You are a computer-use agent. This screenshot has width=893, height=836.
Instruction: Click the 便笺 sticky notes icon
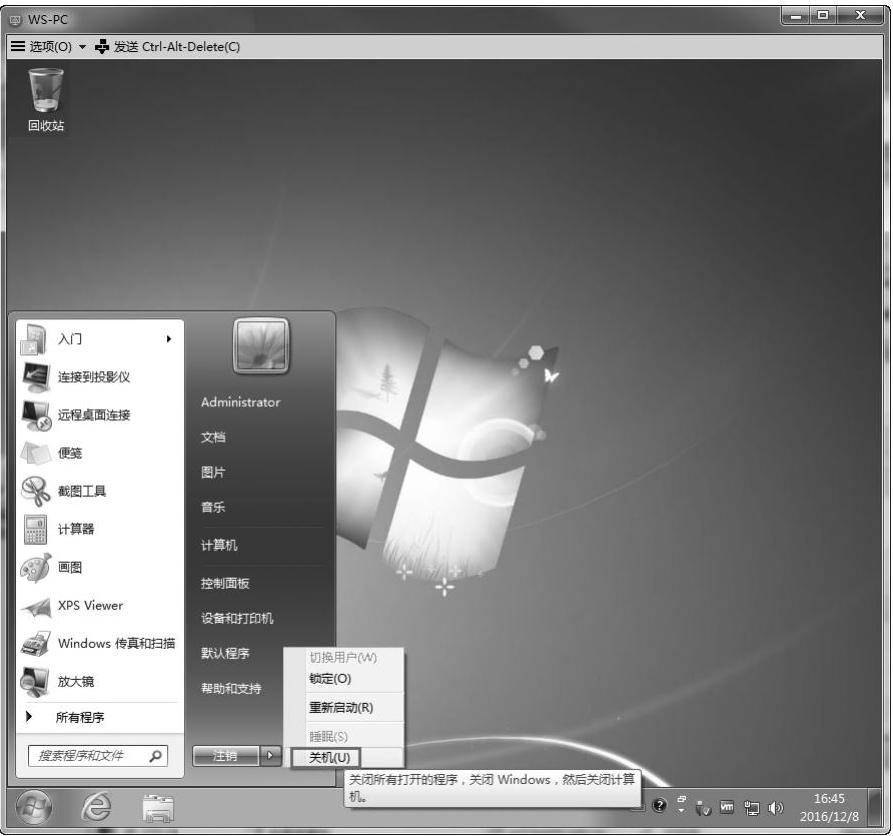(35, 453)
